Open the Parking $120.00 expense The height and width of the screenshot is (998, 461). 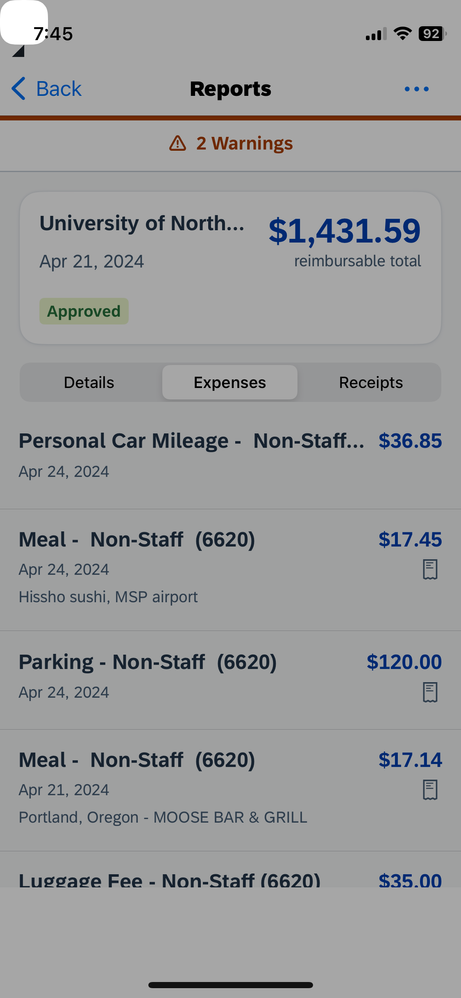230,680
